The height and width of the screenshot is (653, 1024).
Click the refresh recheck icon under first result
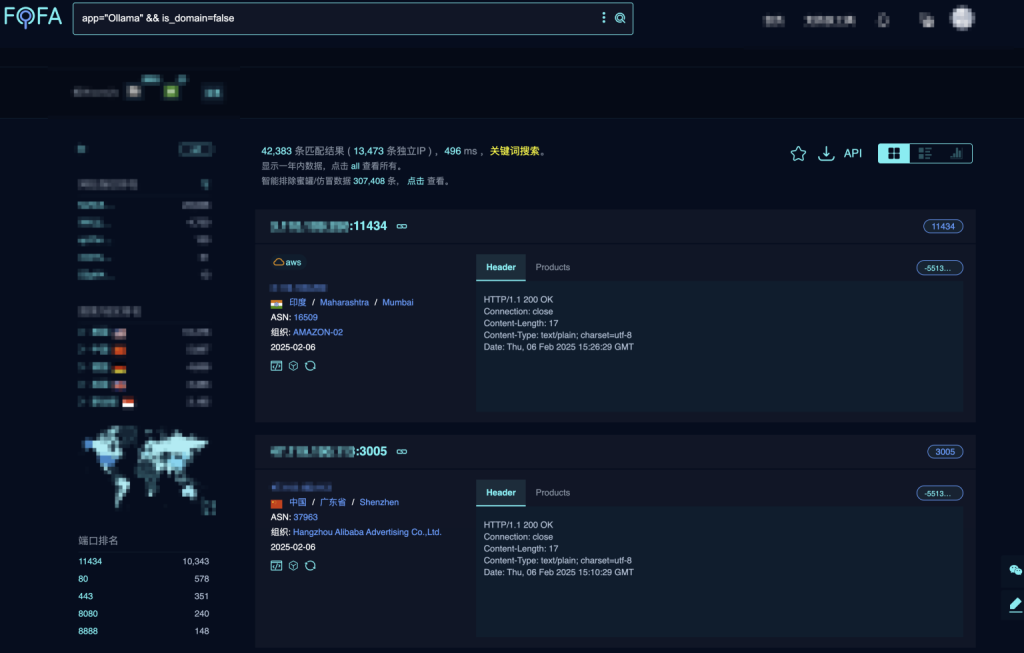[310, 366]
